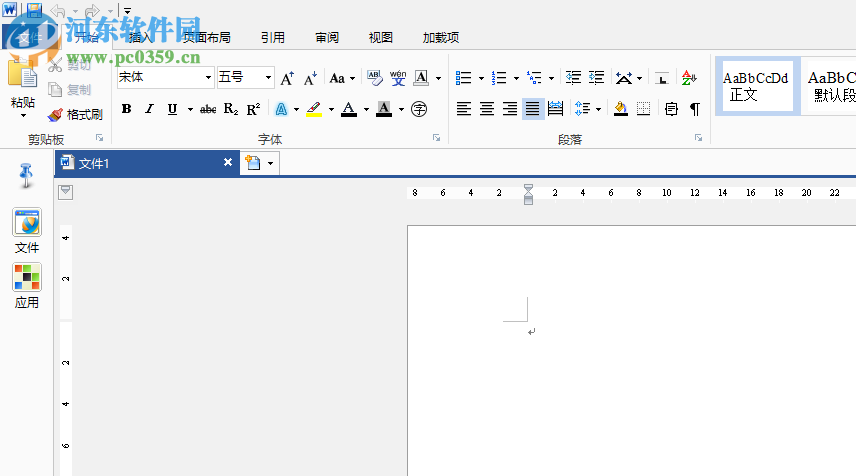
Task: Apply the font color A swatch
Action: [349, 109]
